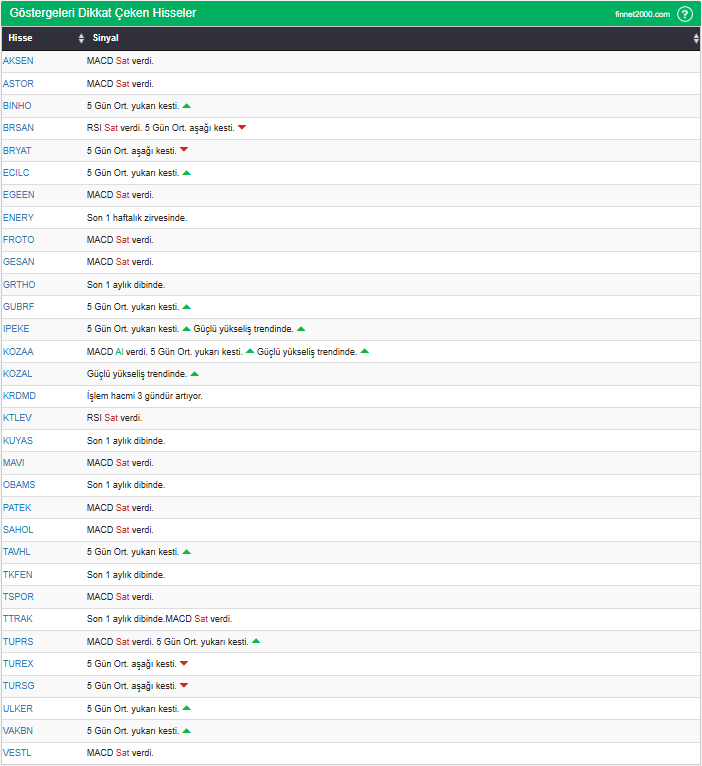Click green up arrow in BINHO row

coord(187,105)
